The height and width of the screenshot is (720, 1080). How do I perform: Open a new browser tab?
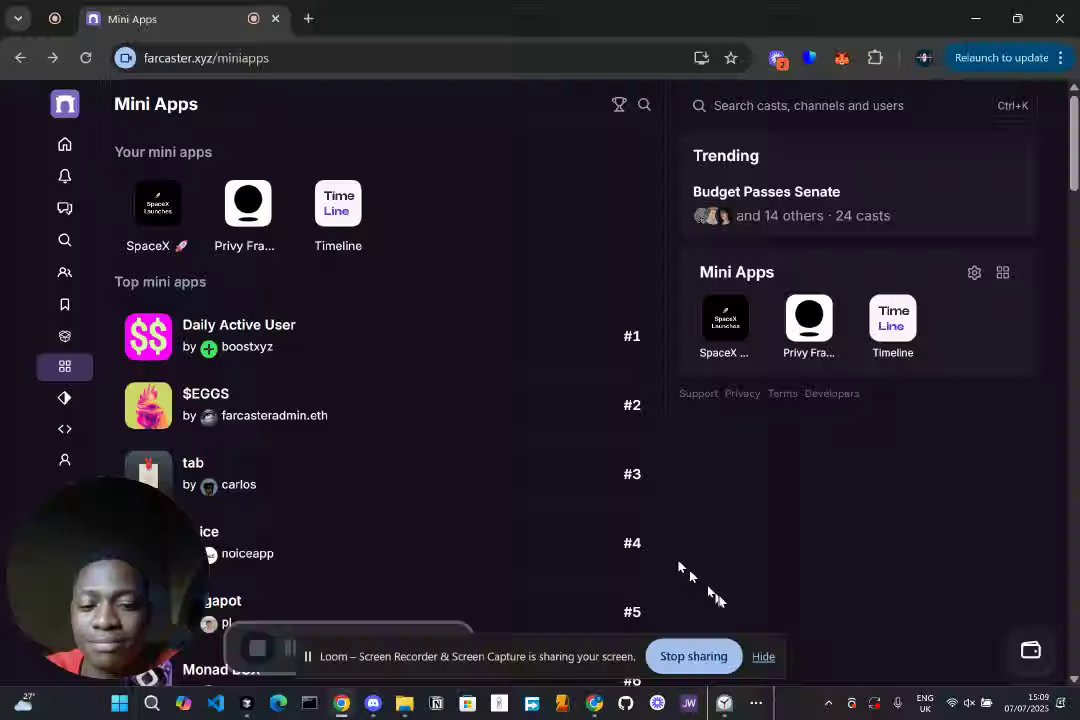309,19
